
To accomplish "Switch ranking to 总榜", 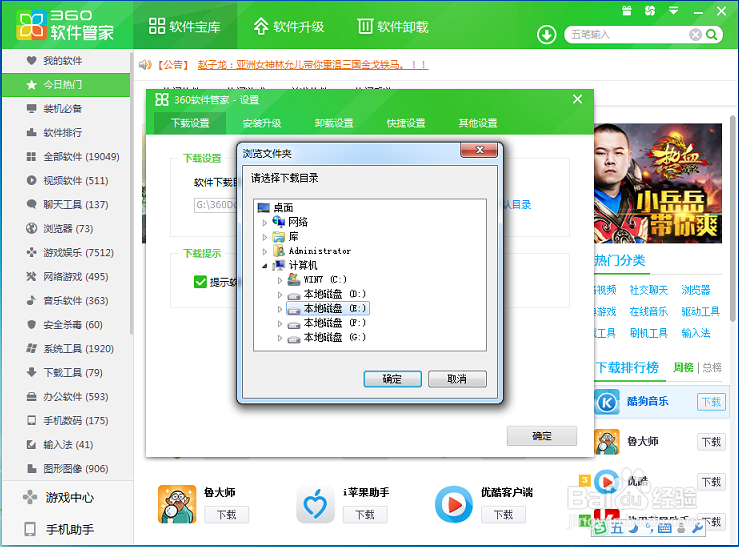I will click(712, 367).
